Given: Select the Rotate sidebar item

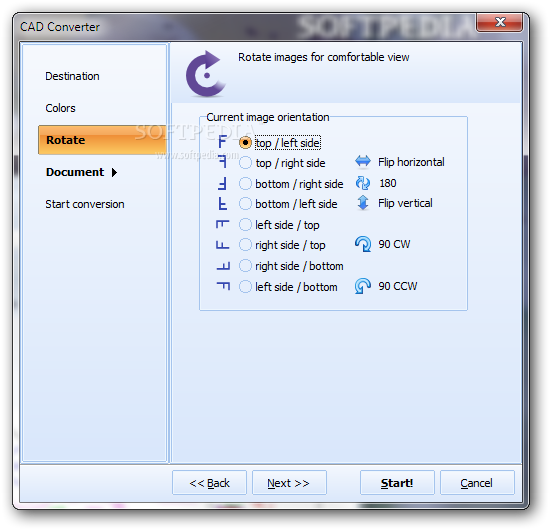Looking at the screenshot, I should (x=102, y=140).
